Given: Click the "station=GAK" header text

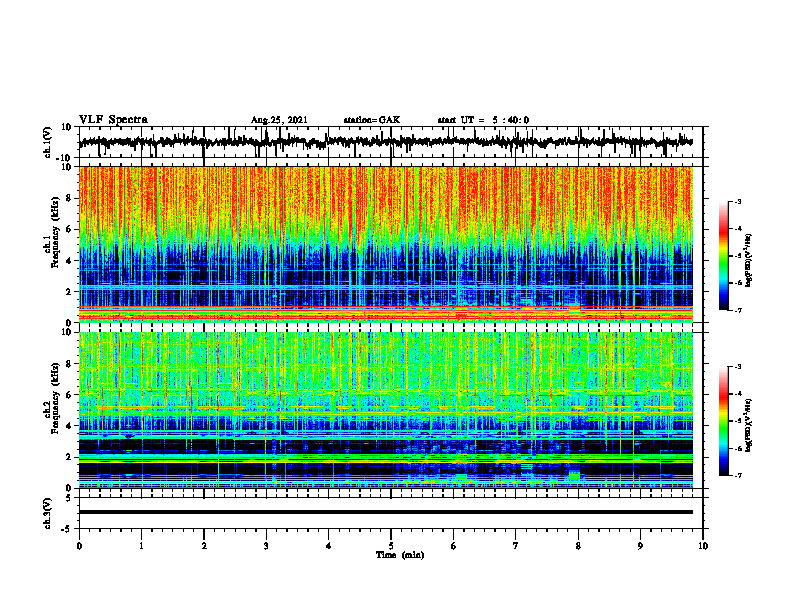Looking at the screenshot, I should (x=372, y=120).
